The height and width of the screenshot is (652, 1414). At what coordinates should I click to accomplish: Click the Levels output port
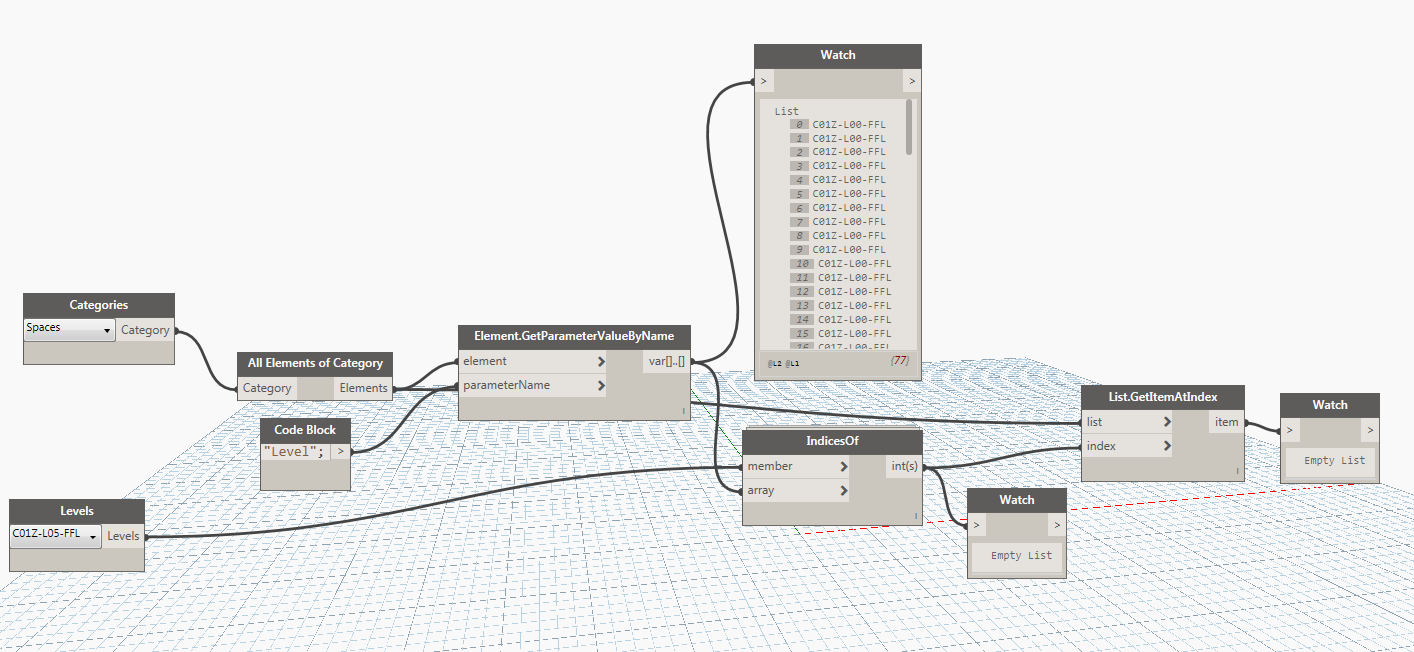(123, 536)
